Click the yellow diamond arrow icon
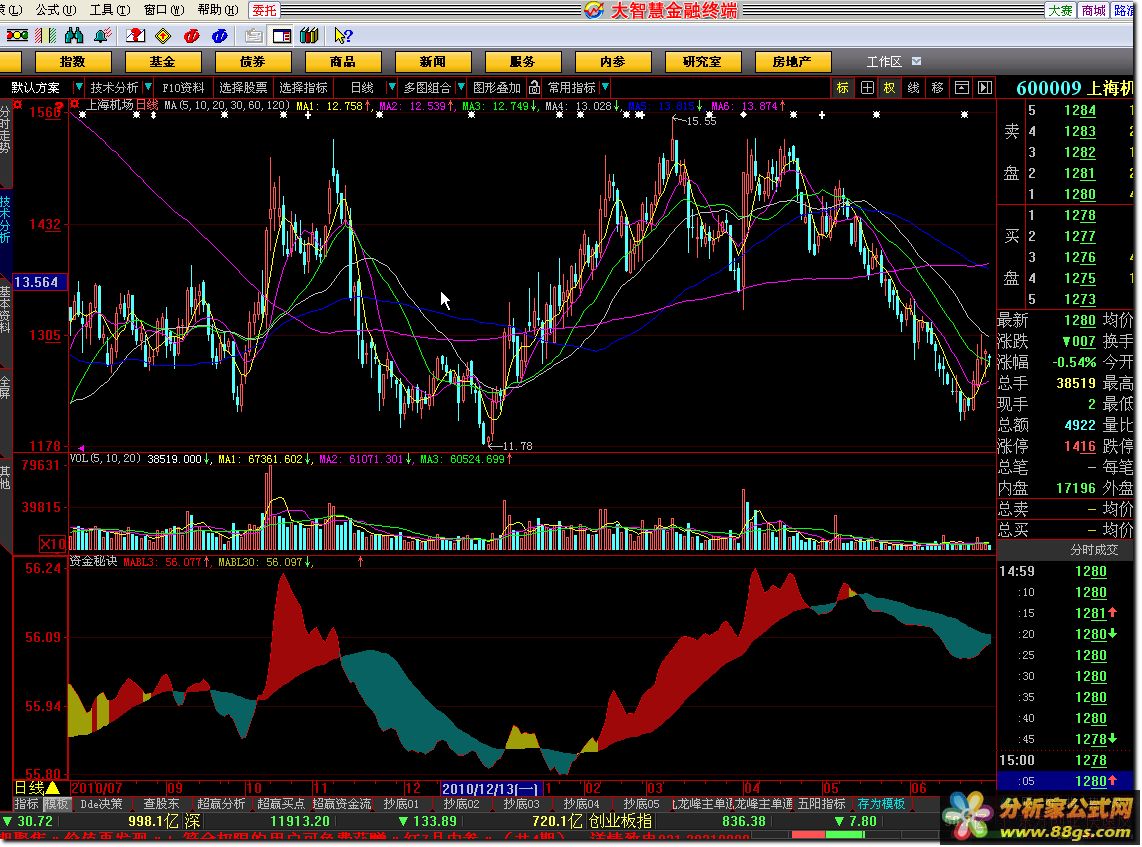 click(x=163, y=36)
